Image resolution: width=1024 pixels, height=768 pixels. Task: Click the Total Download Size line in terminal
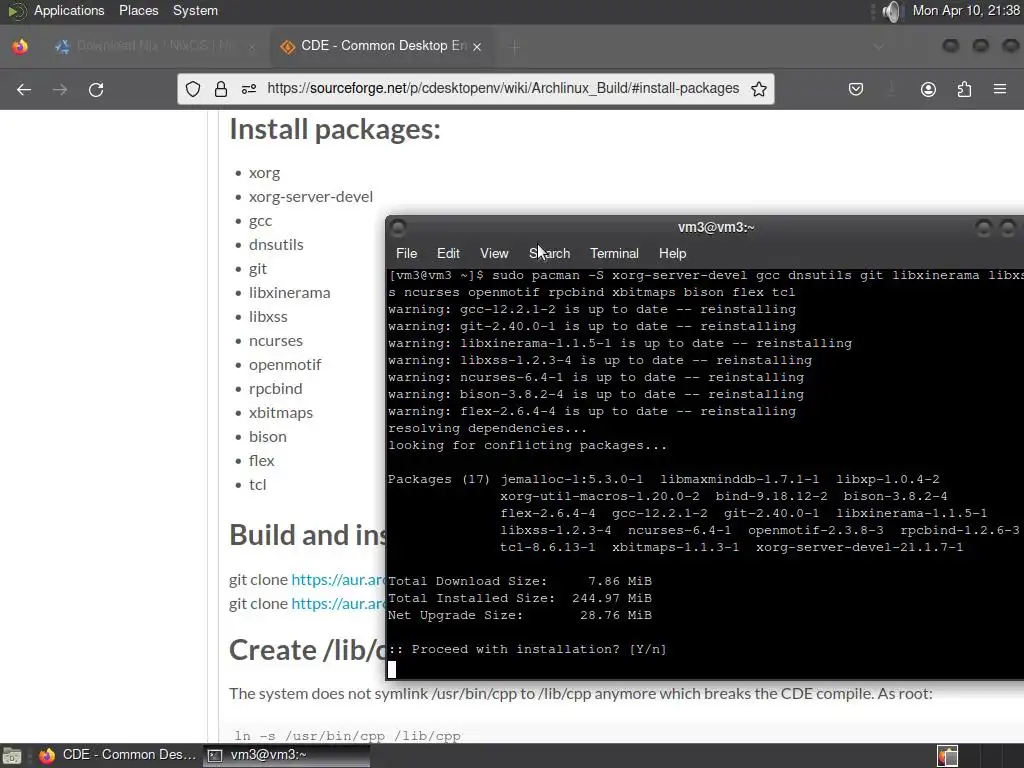520,581
